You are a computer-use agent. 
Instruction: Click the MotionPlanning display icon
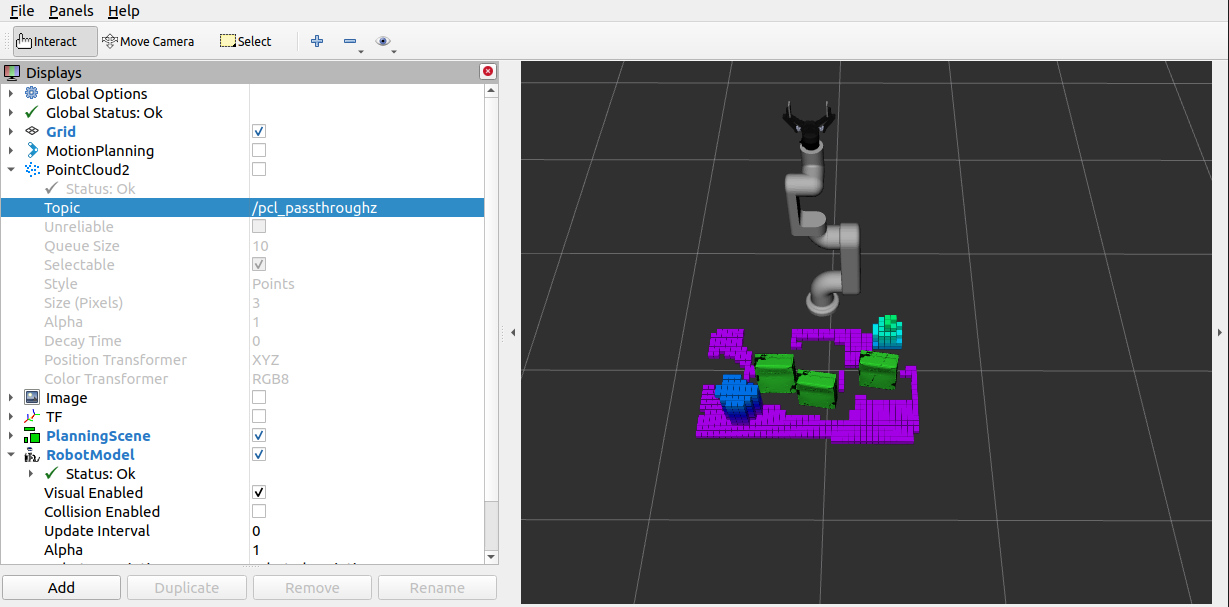(32, 150)
